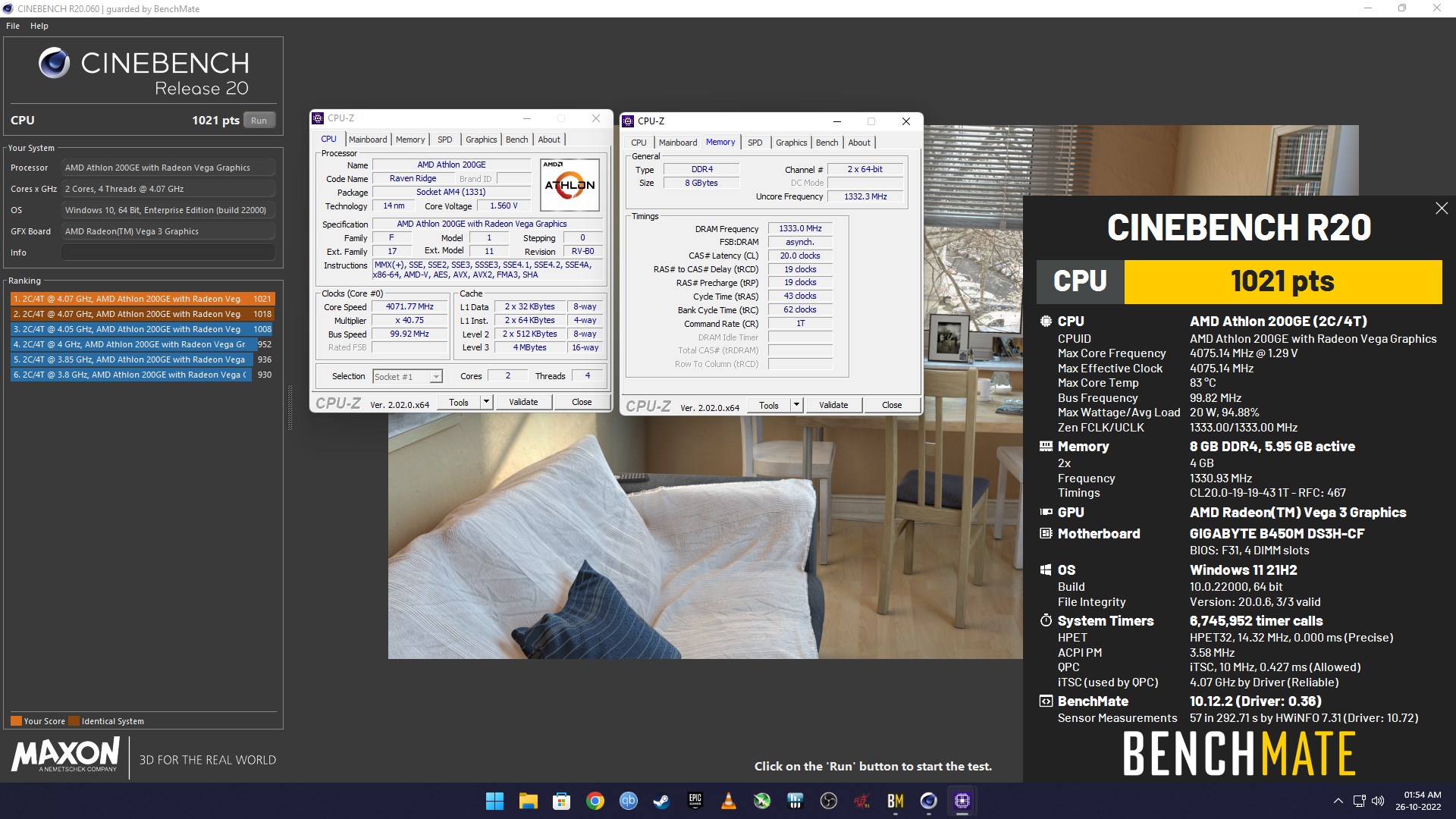Open Graphics tab in left CPU-Z
The height and width of the screenshot is (819, 1456).
click(x=482, y=140)
